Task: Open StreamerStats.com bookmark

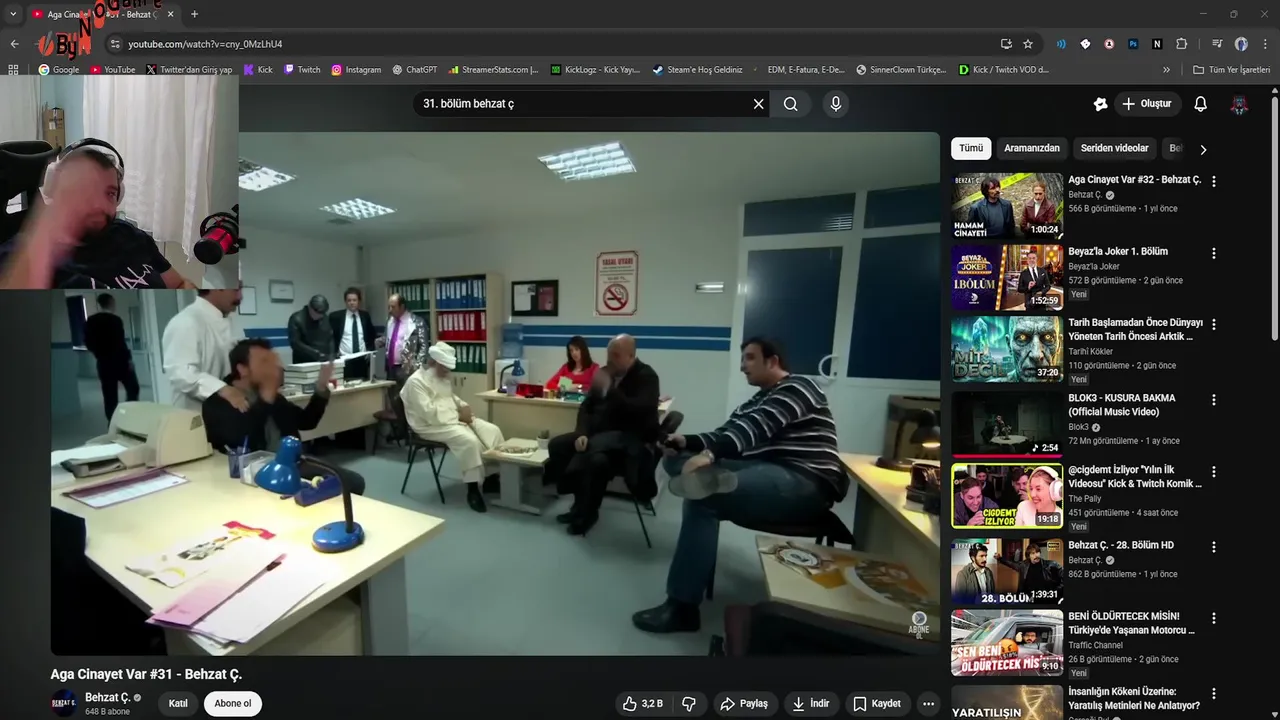Action: pos(494,70)
